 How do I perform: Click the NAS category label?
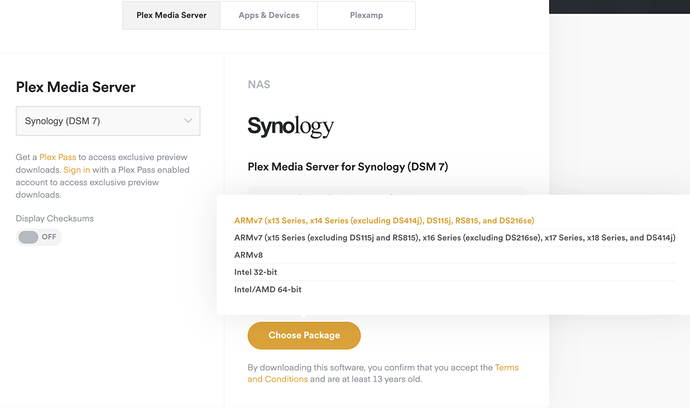click(x=259, y=85)
